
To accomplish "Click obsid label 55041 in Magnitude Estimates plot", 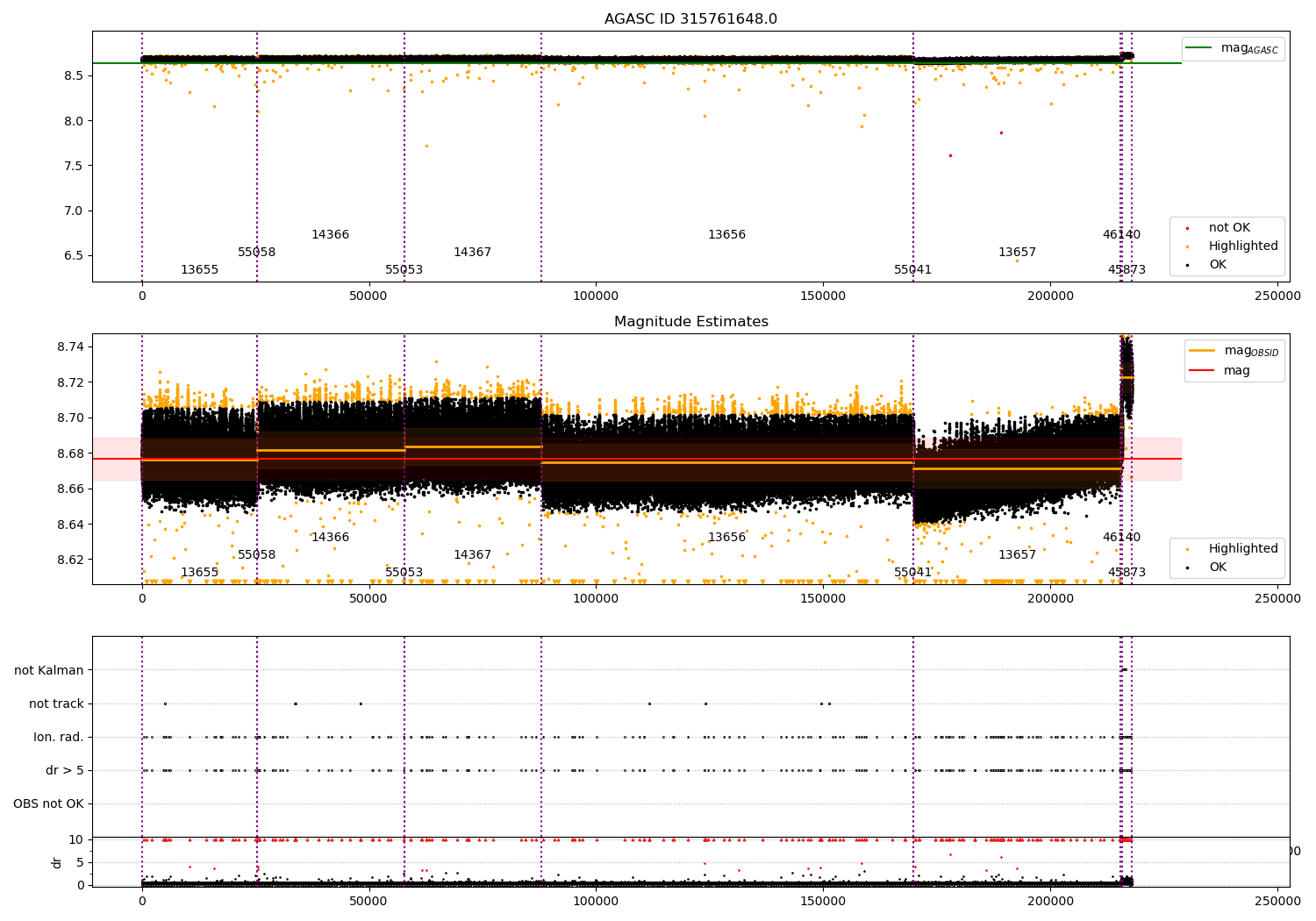I will (912, 573).
